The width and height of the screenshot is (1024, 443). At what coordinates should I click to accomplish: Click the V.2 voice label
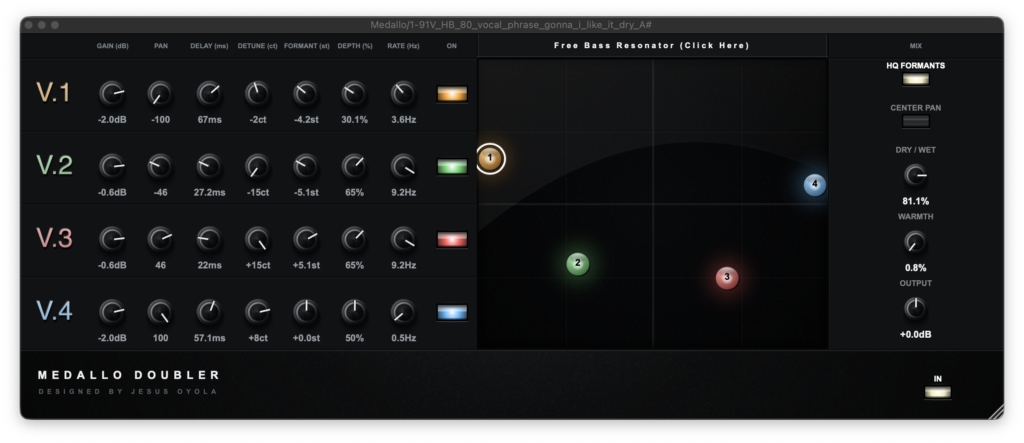pos(54,166)
